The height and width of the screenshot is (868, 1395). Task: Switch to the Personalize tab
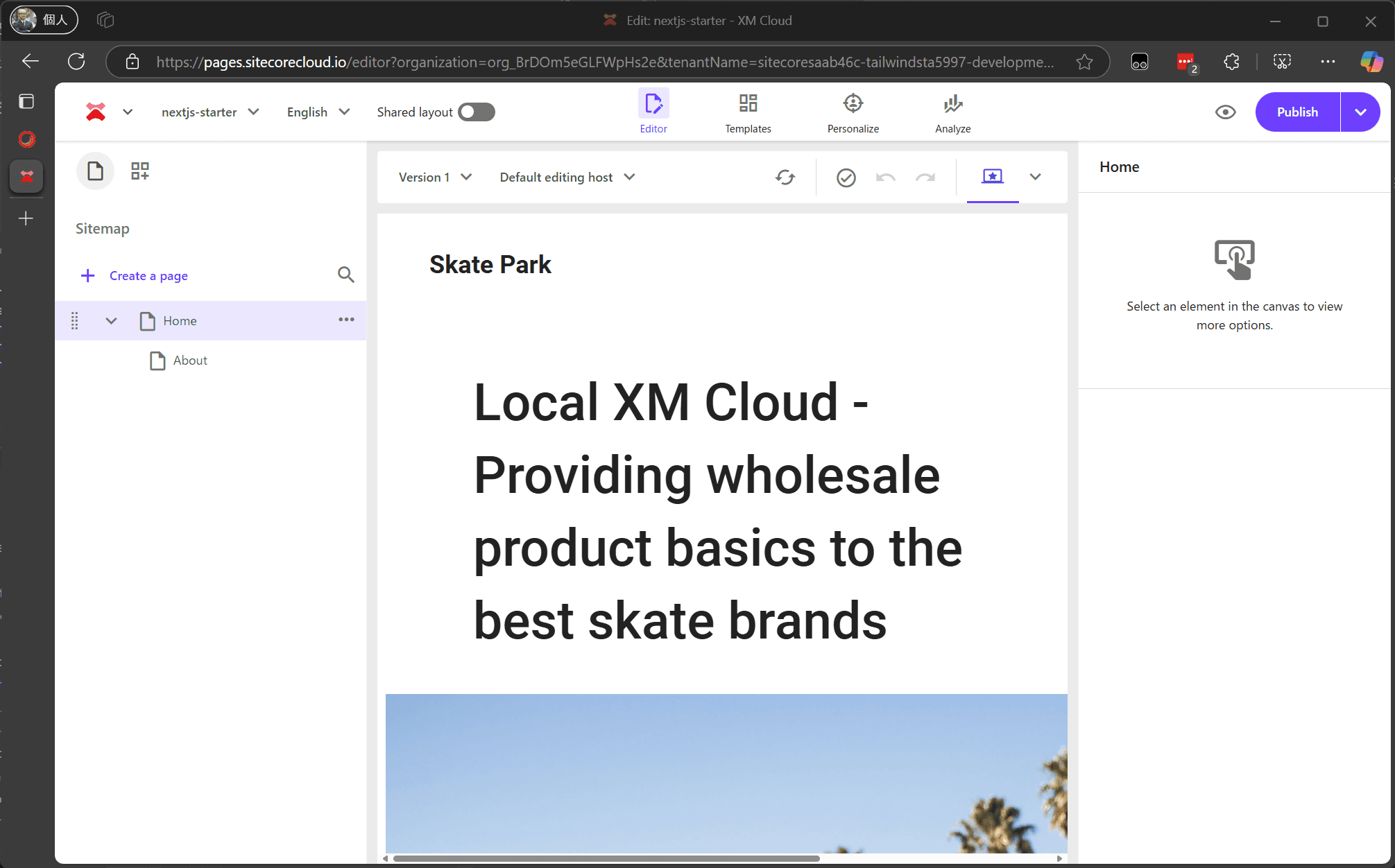tap(853, 112)
